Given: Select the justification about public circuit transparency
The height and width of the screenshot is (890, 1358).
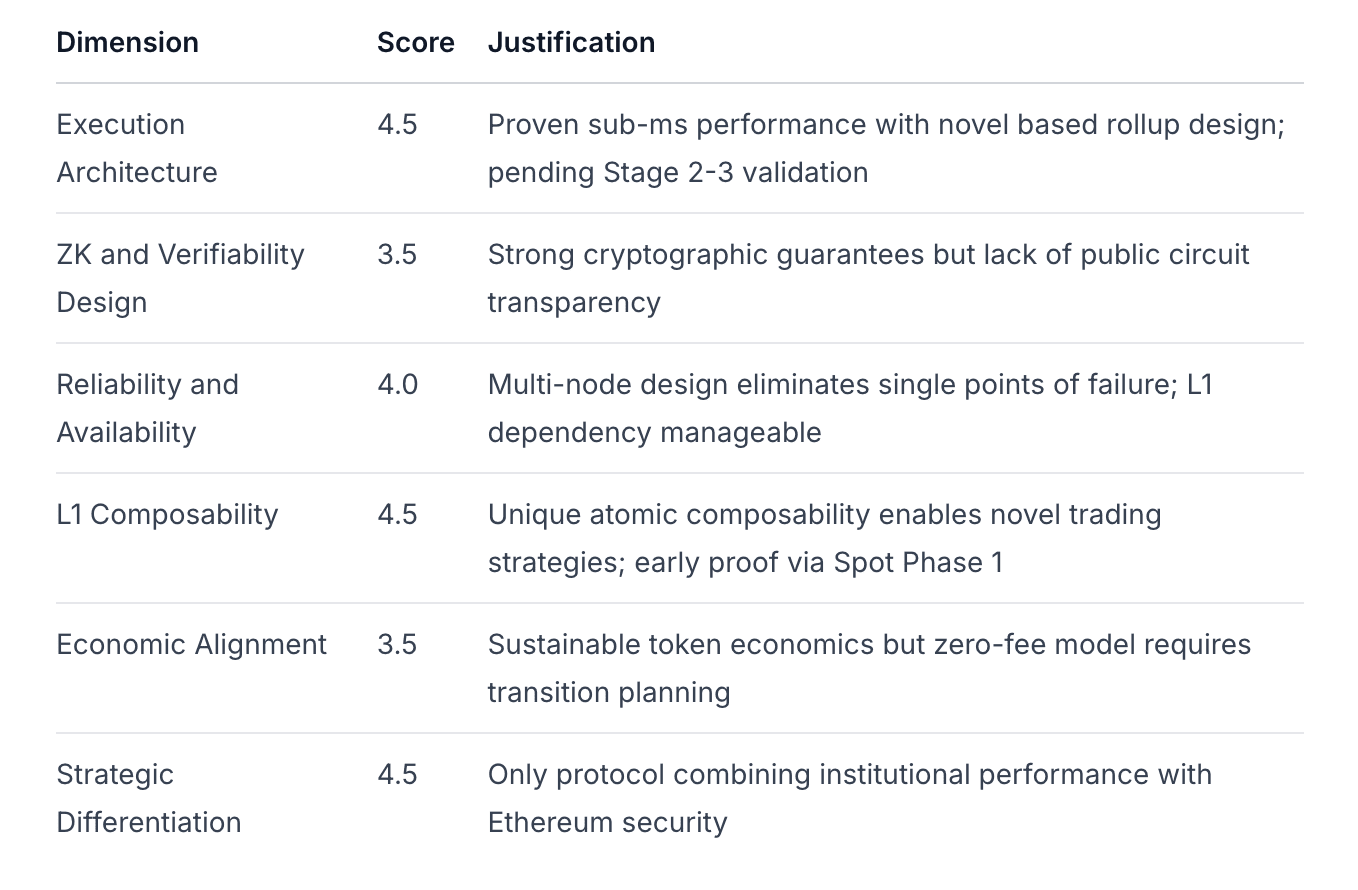Looking at the screenshot, I should [x=868, y=278].
